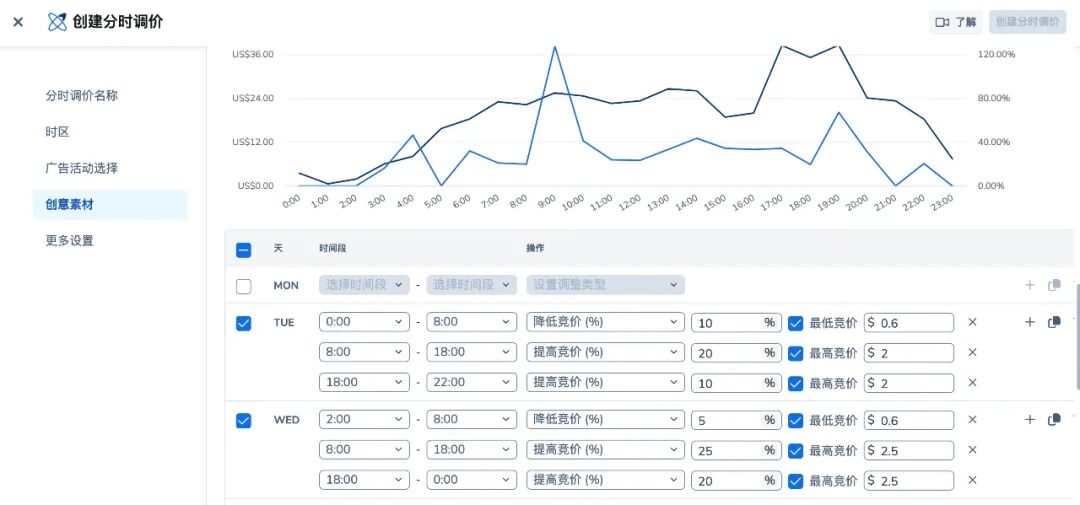Remove WED 18:00-0:00 rule with X

973,480
